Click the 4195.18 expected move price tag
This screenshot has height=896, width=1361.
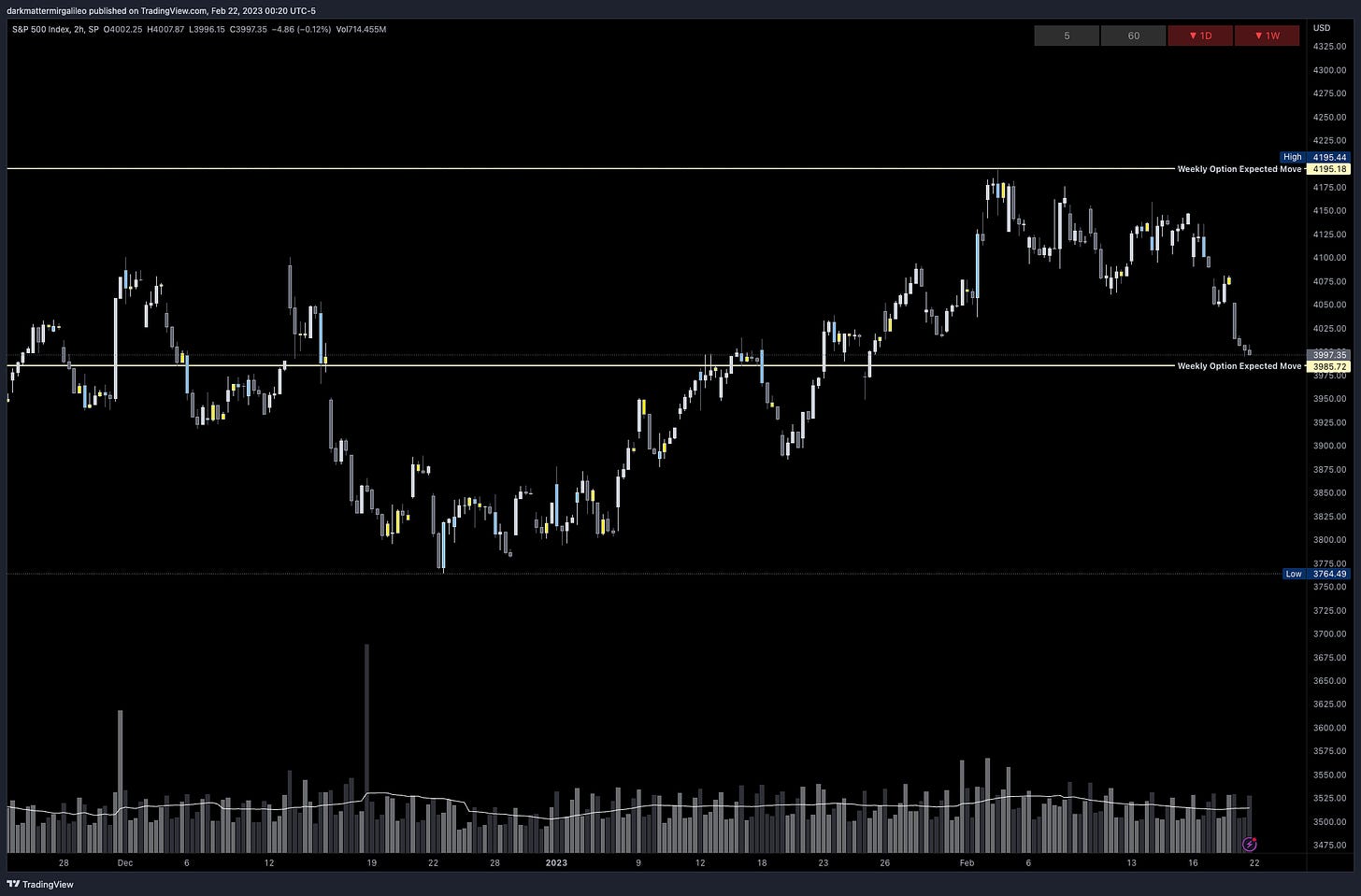[1329, 169]
